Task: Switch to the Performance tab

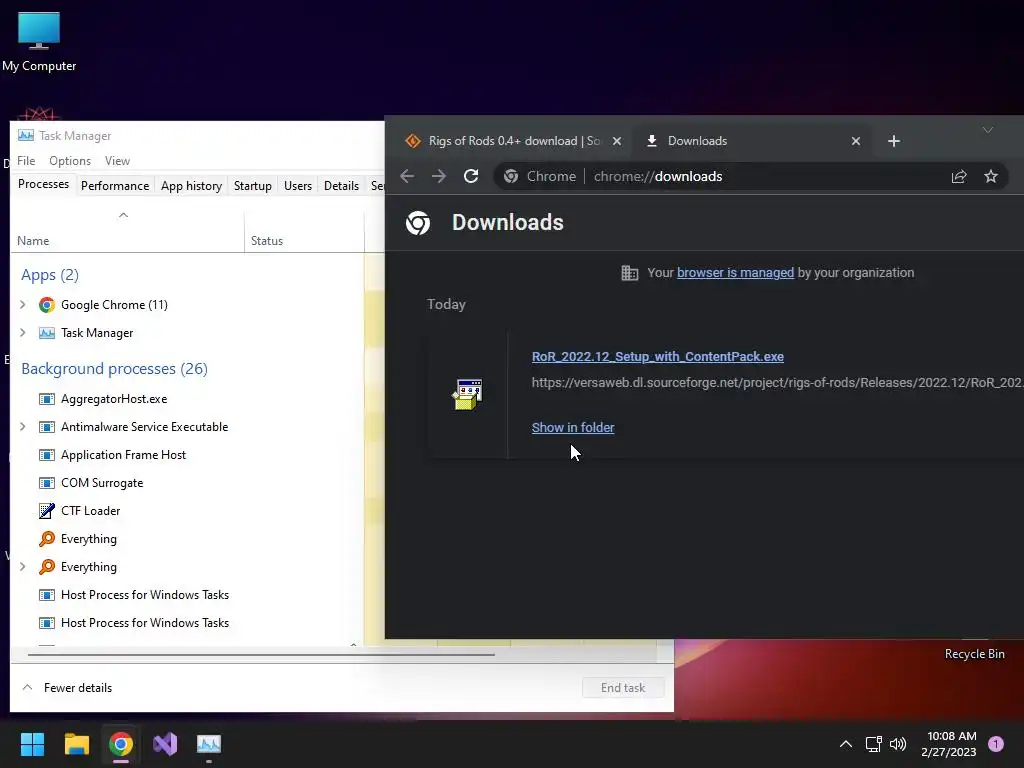Action: pos(115,186)
